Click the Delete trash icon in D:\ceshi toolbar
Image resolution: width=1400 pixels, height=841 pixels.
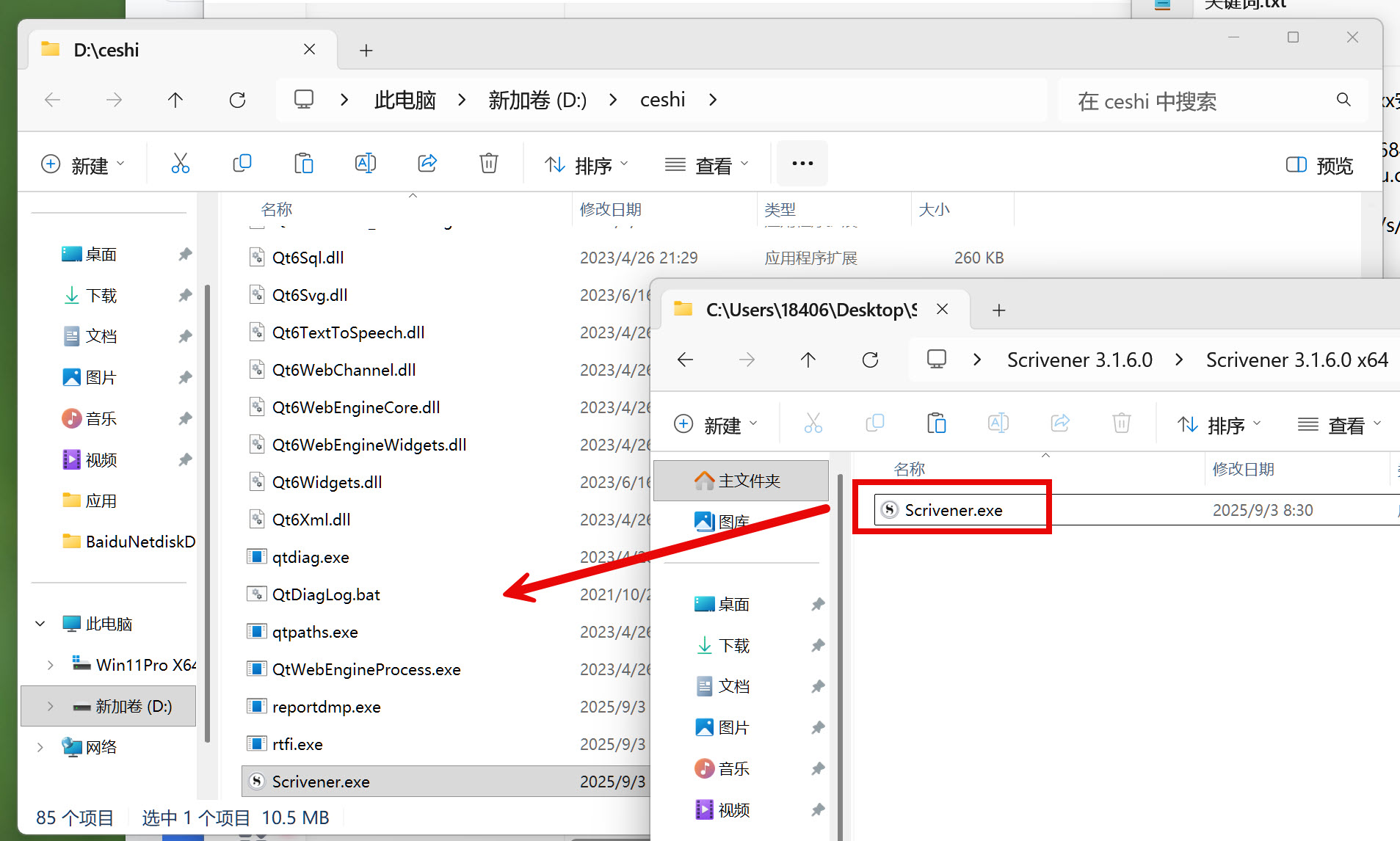point(488,164)
